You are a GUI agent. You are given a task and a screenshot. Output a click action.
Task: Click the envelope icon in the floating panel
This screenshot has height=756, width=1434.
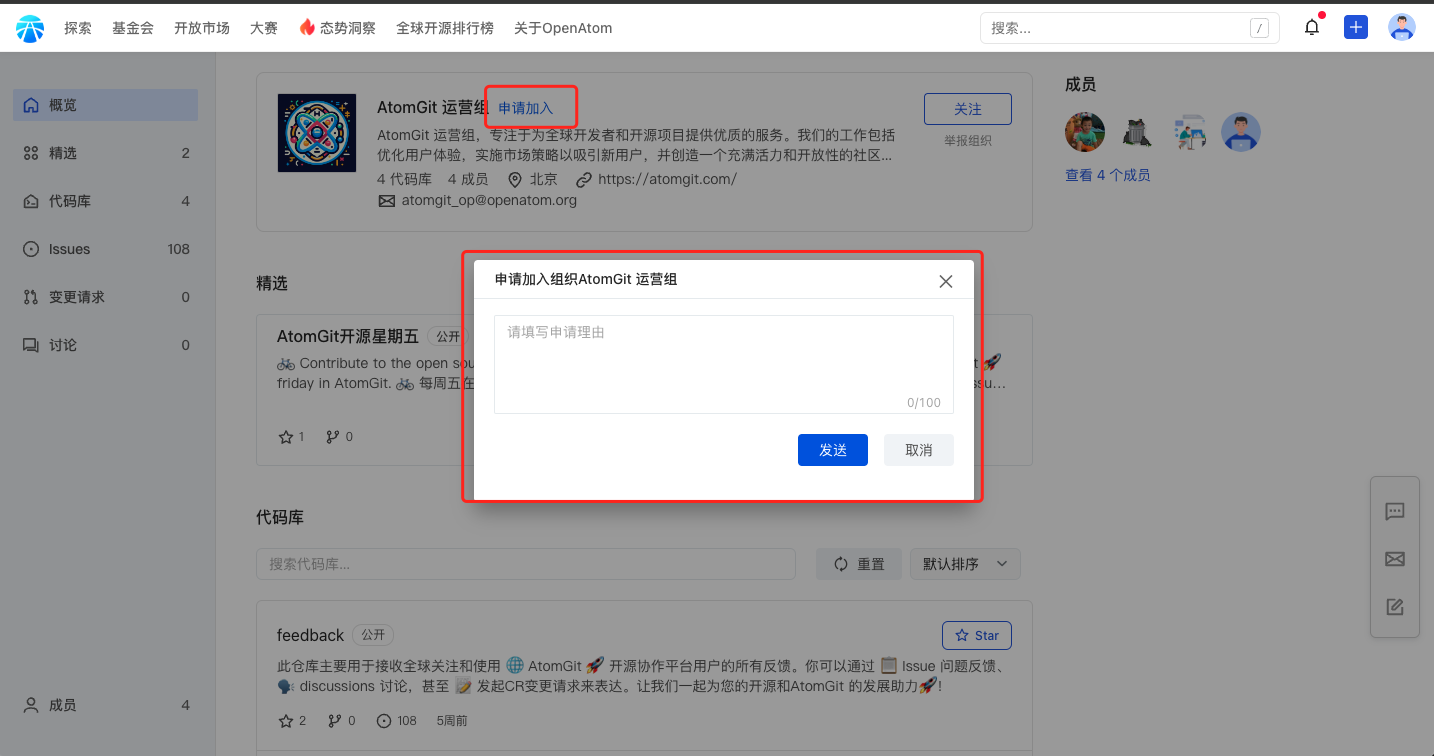point(1395,559)
